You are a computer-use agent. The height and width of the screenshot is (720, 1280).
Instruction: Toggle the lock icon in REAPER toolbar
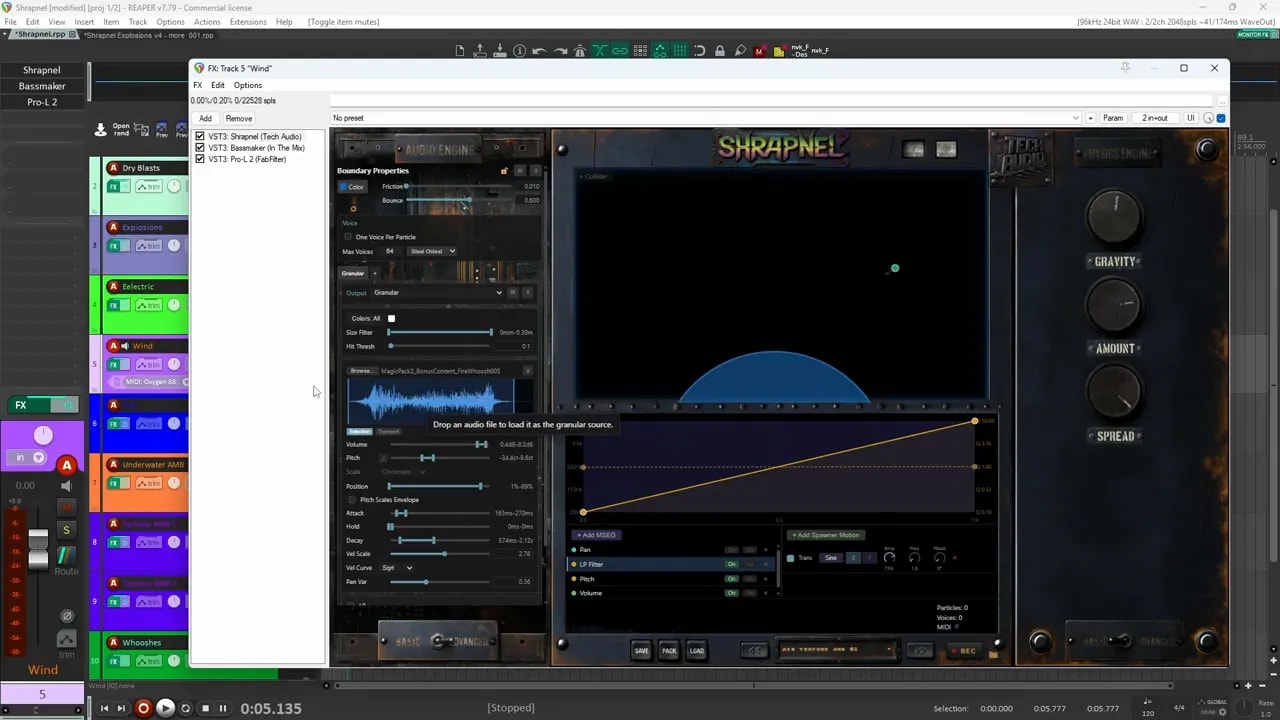[x=719, y=51]
